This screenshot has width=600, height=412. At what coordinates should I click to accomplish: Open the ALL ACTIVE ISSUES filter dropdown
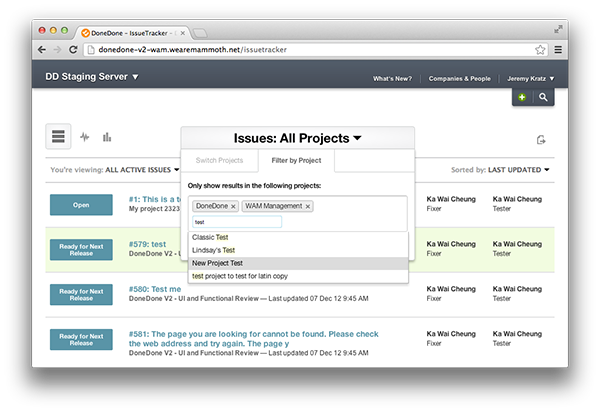point(142,170)
